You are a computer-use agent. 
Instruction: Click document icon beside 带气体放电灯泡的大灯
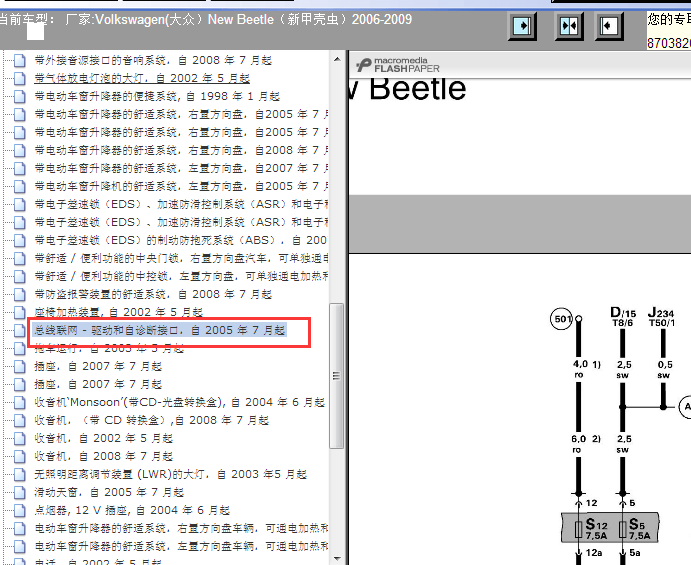19,78
